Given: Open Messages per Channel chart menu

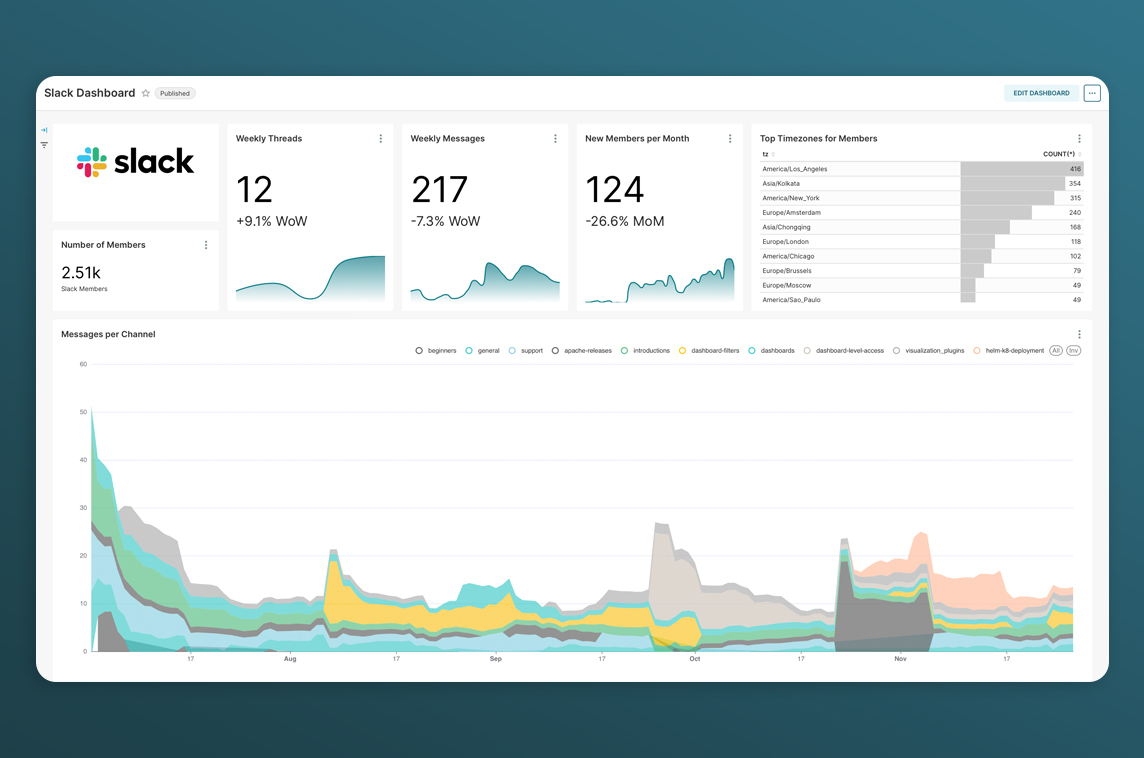Looking at the screenshot, I should 1079,335.
